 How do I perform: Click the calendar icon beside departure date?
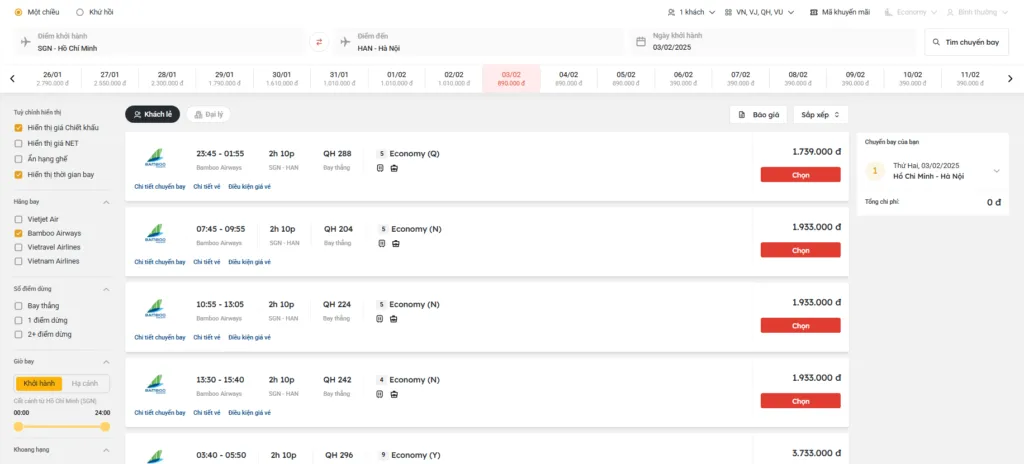click(642, 42)
